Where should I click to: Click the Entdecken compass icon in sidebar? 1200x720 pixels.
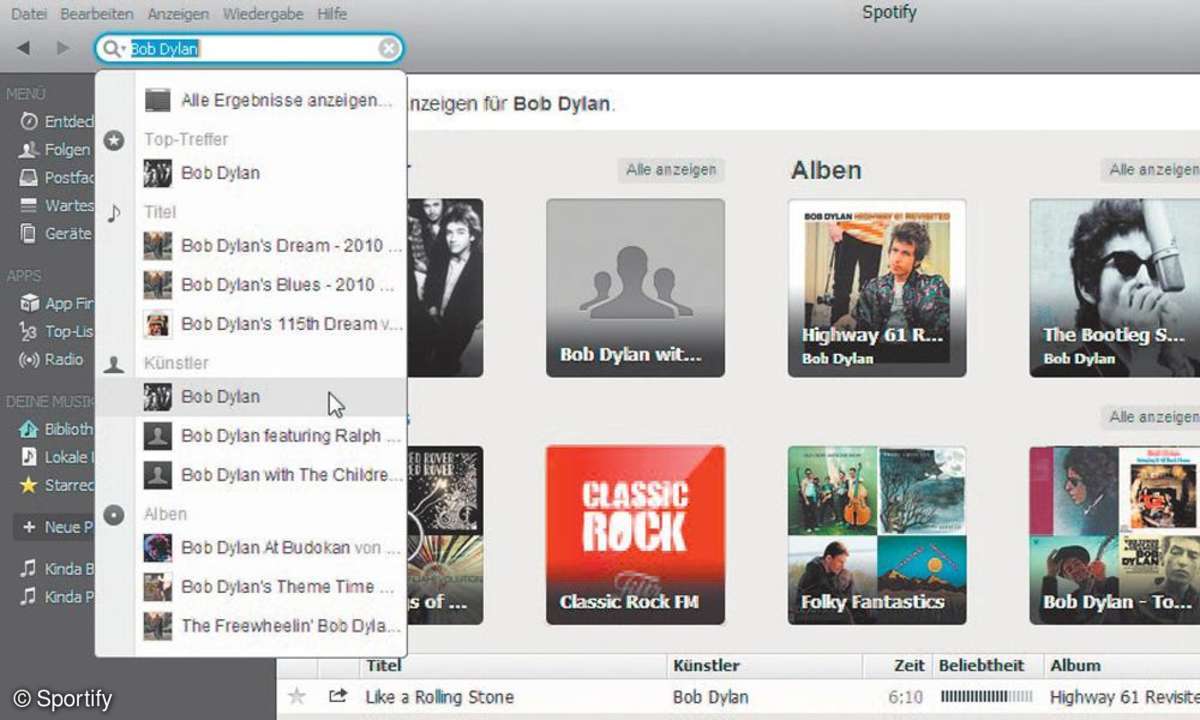tap(29, 121)
